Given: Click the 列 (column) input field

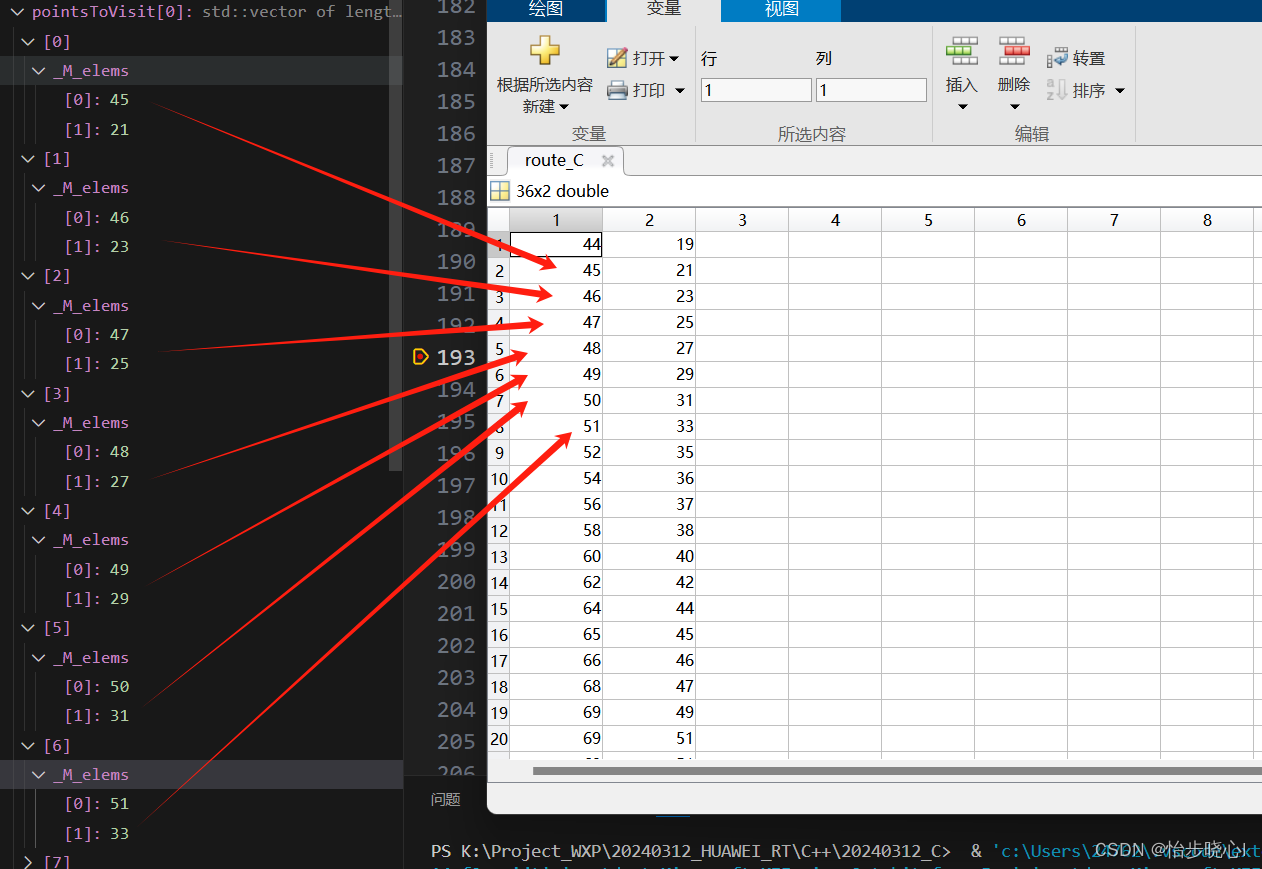Looking at the screenshot, I should coord(872,90).
